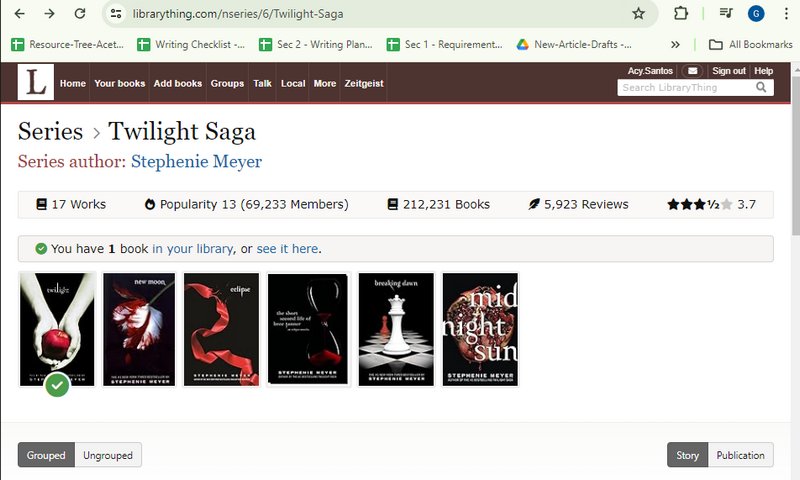Open Zeitgeist in the nav bar

pos(364,83)
